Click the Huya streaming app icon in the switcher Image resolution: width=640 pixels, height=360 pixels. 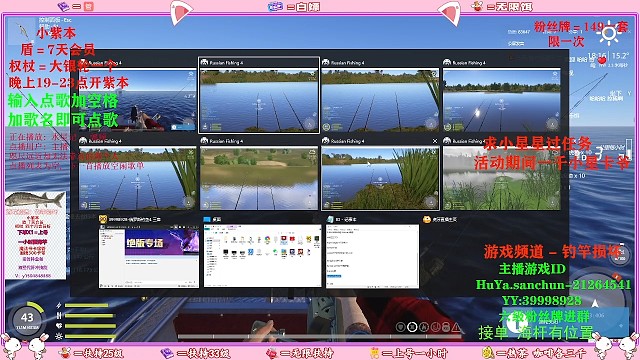[x=103, y=219]
